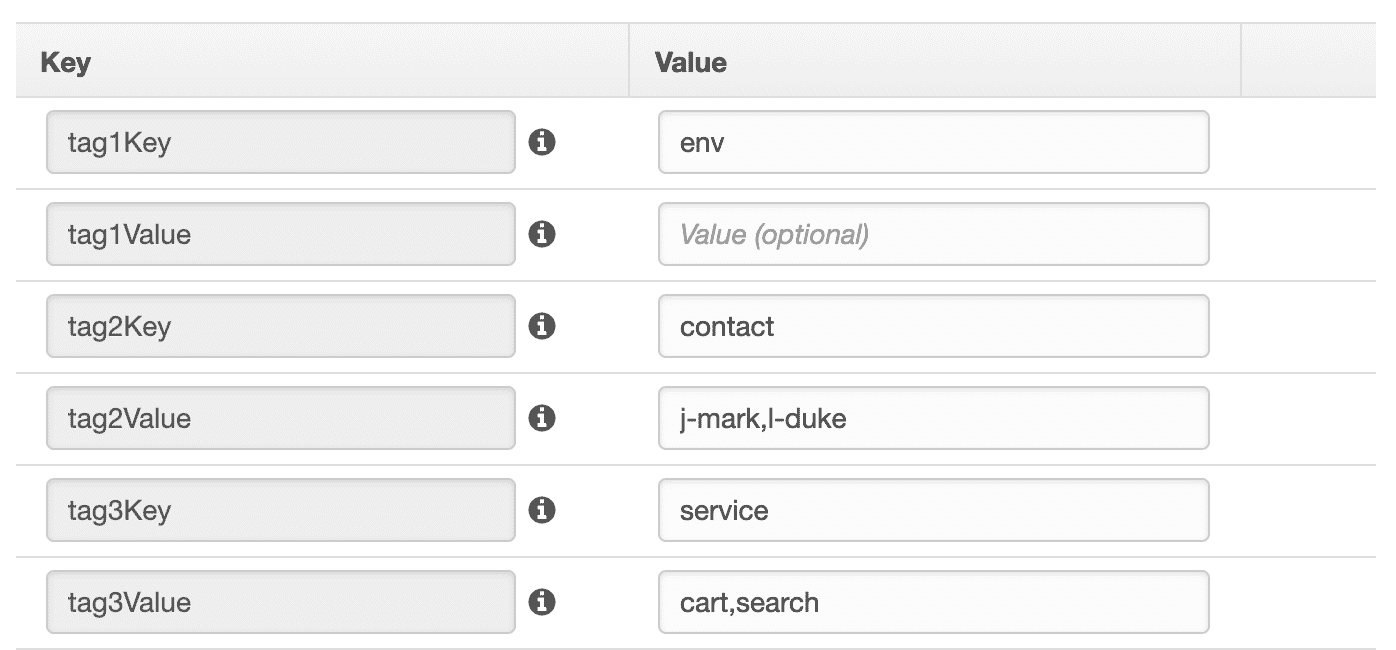This screenshot has width=1396, height=650.
Task: Click the Value column header
Action: (690, 62)
